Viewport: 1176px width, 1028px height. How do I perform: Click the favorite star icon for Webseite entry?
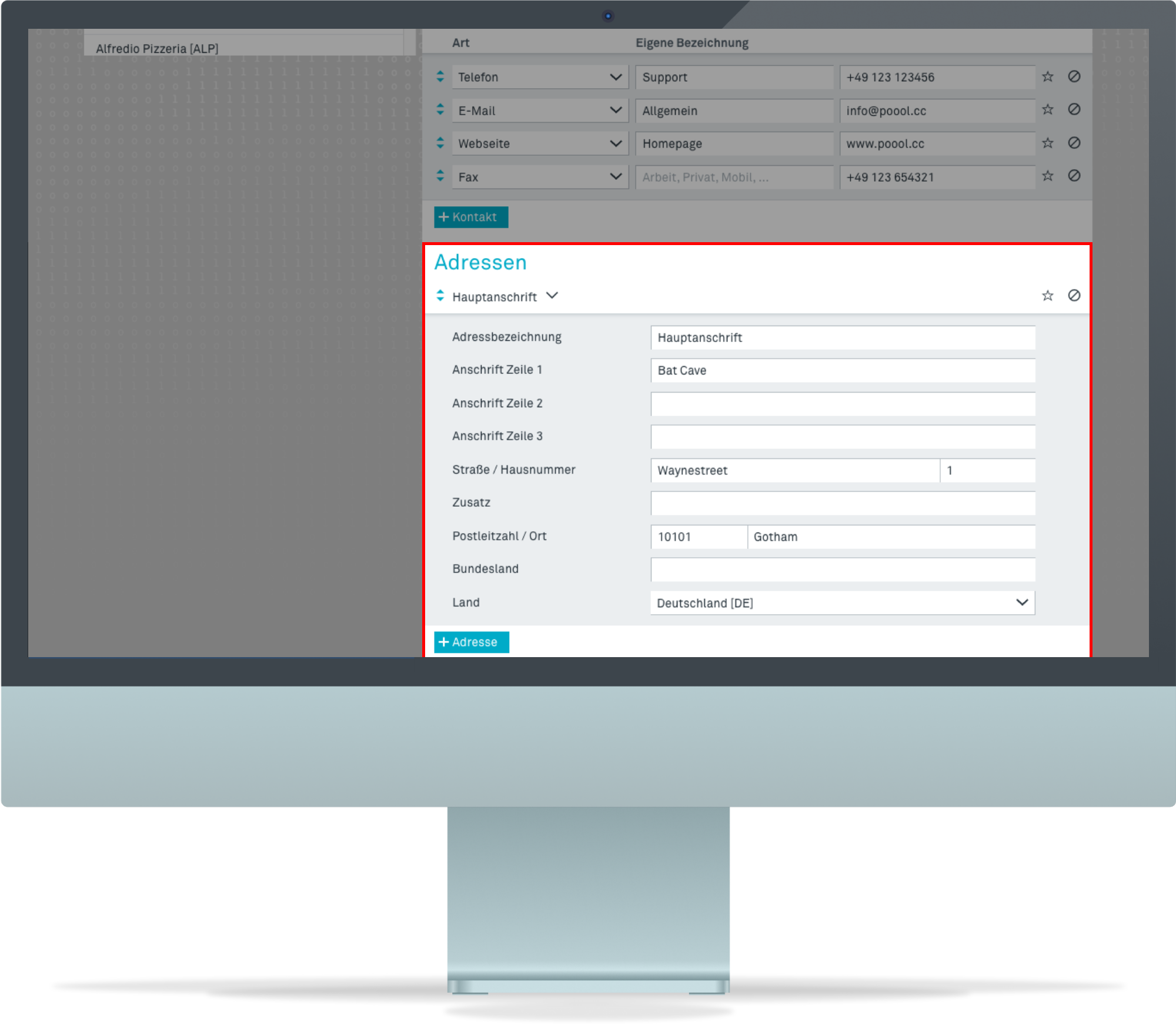coord(1047,144)
